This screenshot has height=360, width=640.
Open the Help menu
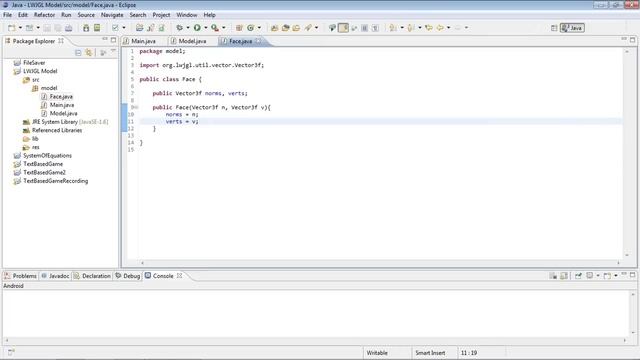point(209,15)
